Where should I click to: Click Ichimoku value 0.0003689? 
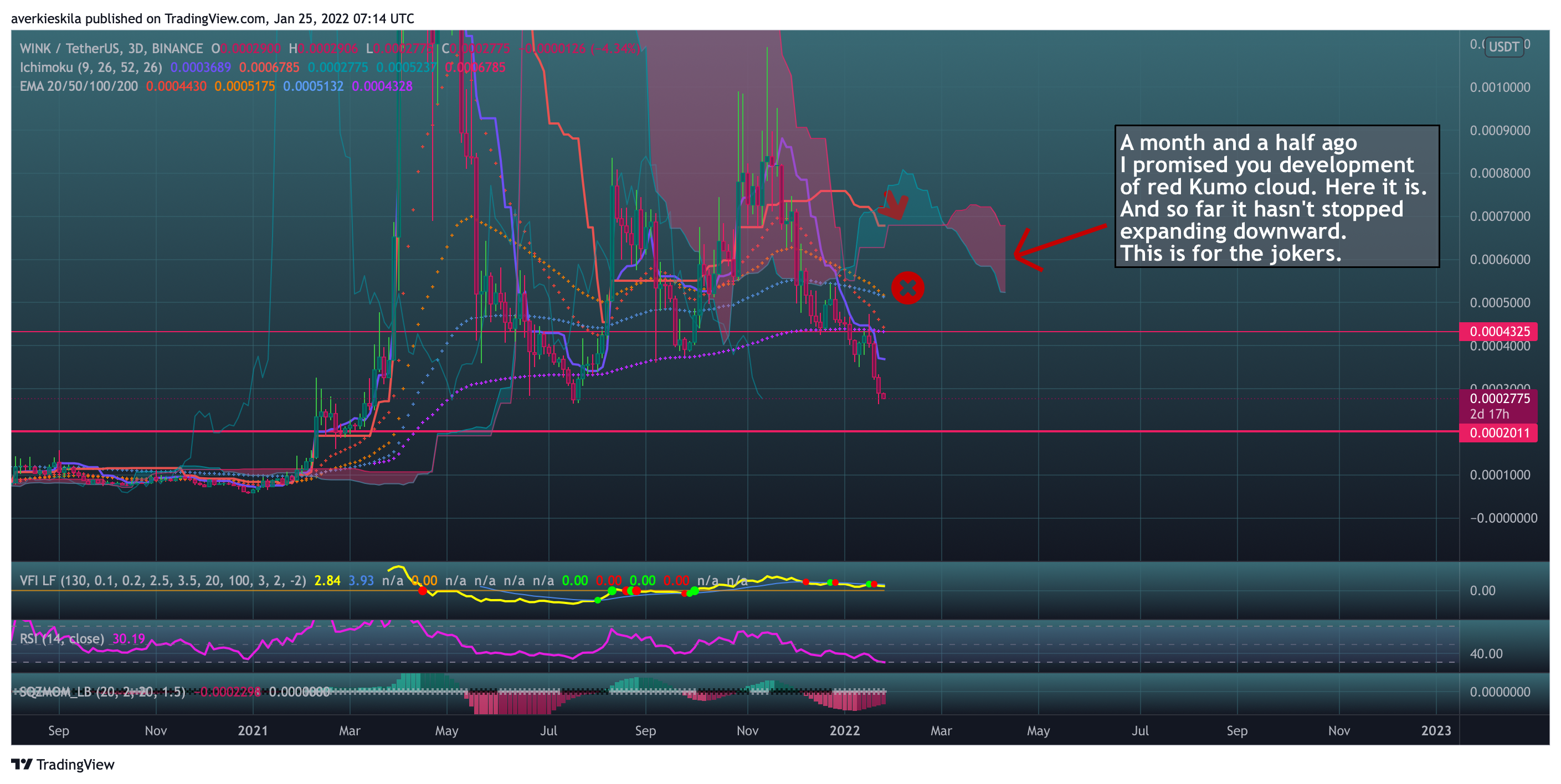pos(201,67)
